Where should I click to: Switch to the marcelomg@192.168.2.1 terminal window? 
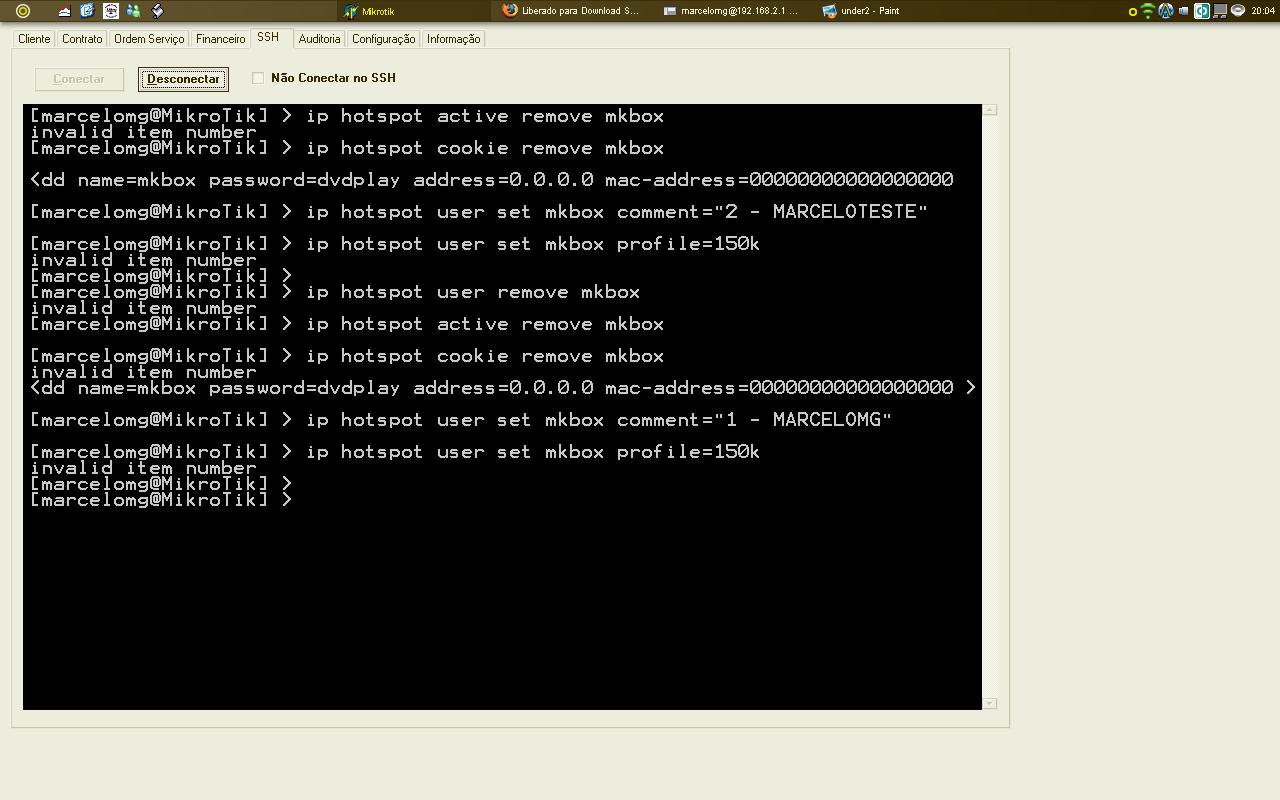point(731,11)
